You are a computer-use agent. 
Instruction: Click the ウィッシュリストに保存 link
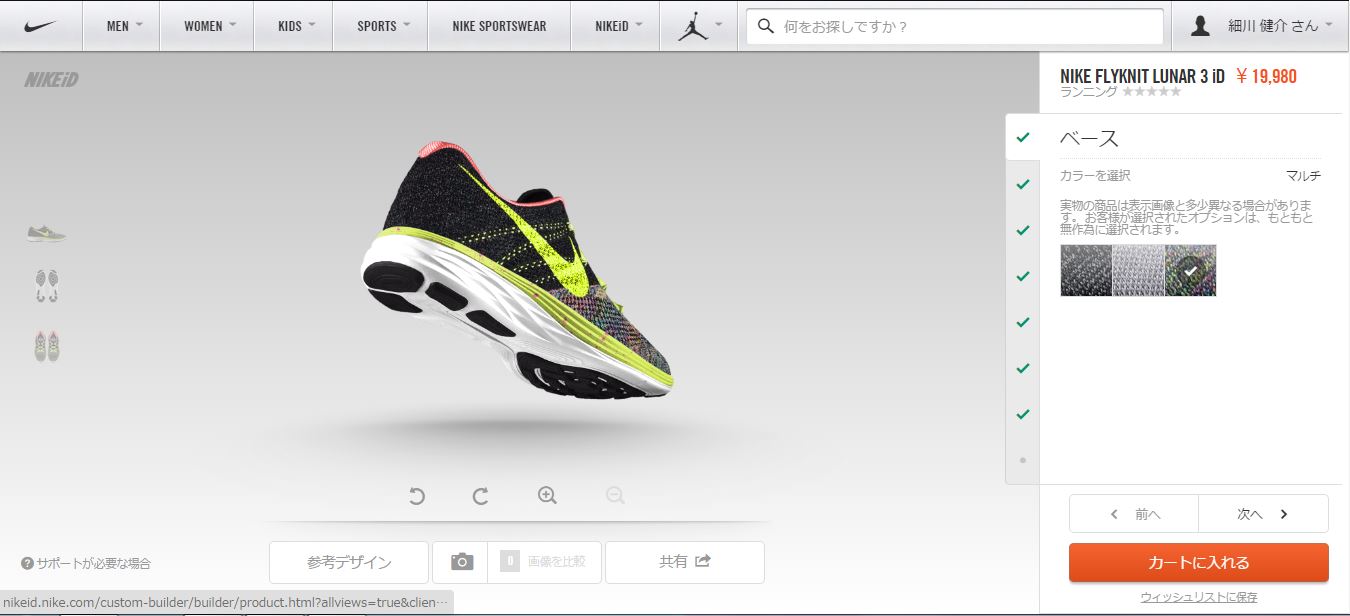(x=1199, y=597)
